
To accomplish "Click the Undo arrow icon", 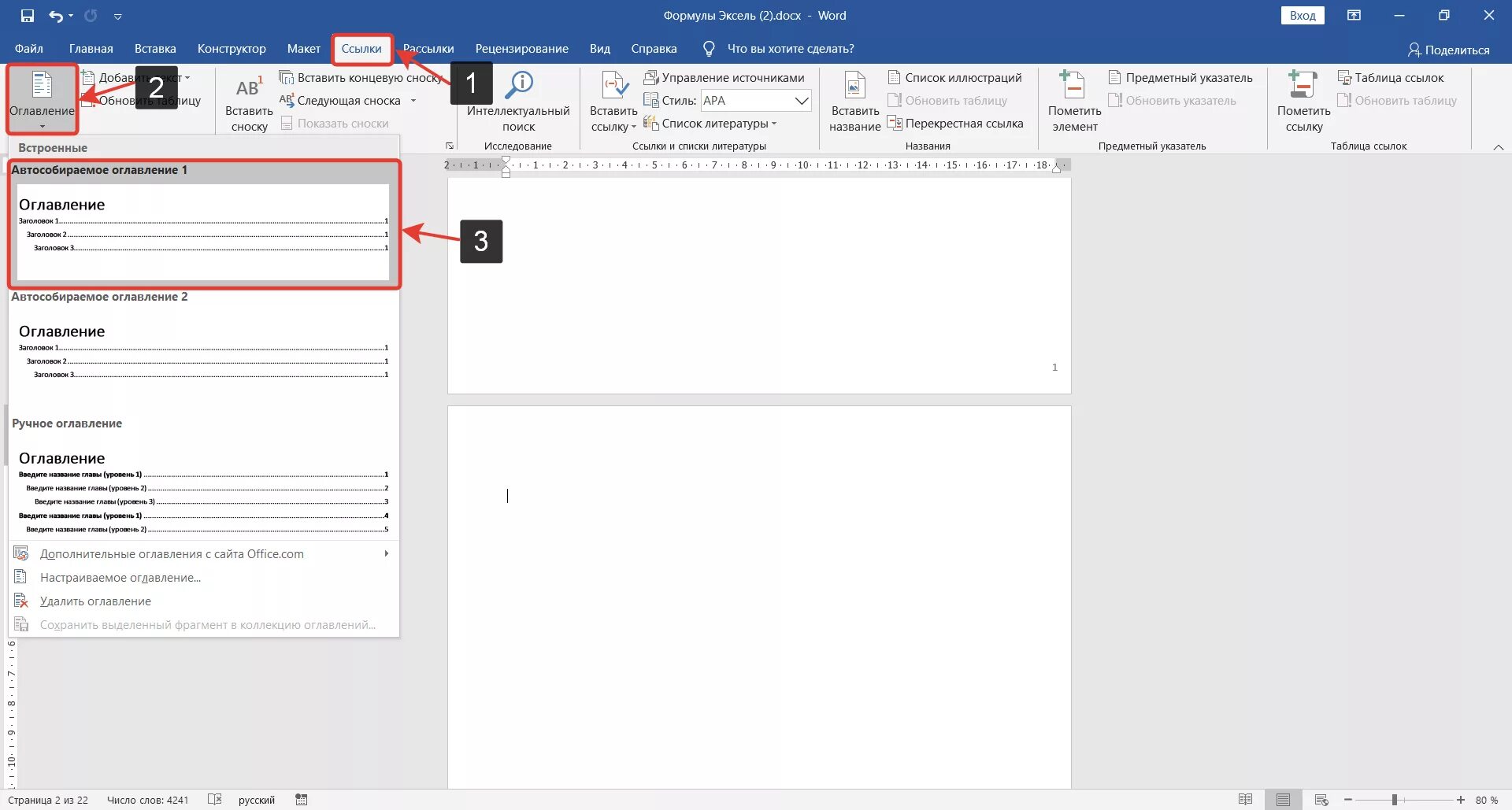I will [x=57, y=16].
